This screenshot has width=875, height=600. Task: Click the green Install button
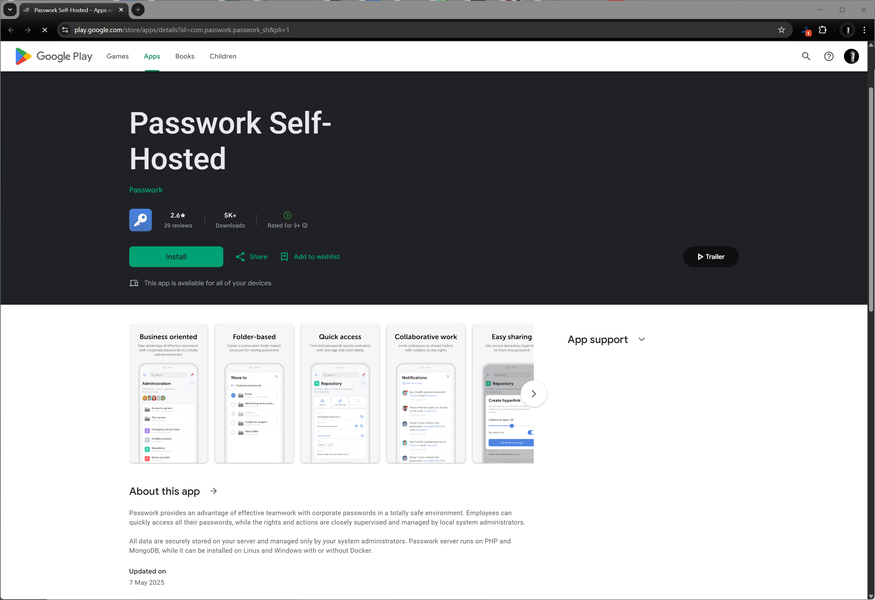(x=176, y=257)
